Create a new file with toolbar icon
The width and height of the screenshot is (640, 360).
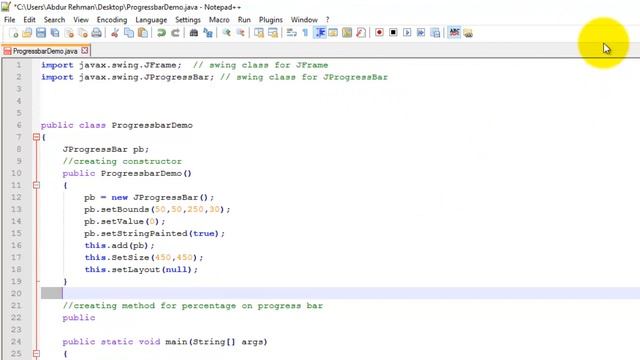click(x=13, y=33)
